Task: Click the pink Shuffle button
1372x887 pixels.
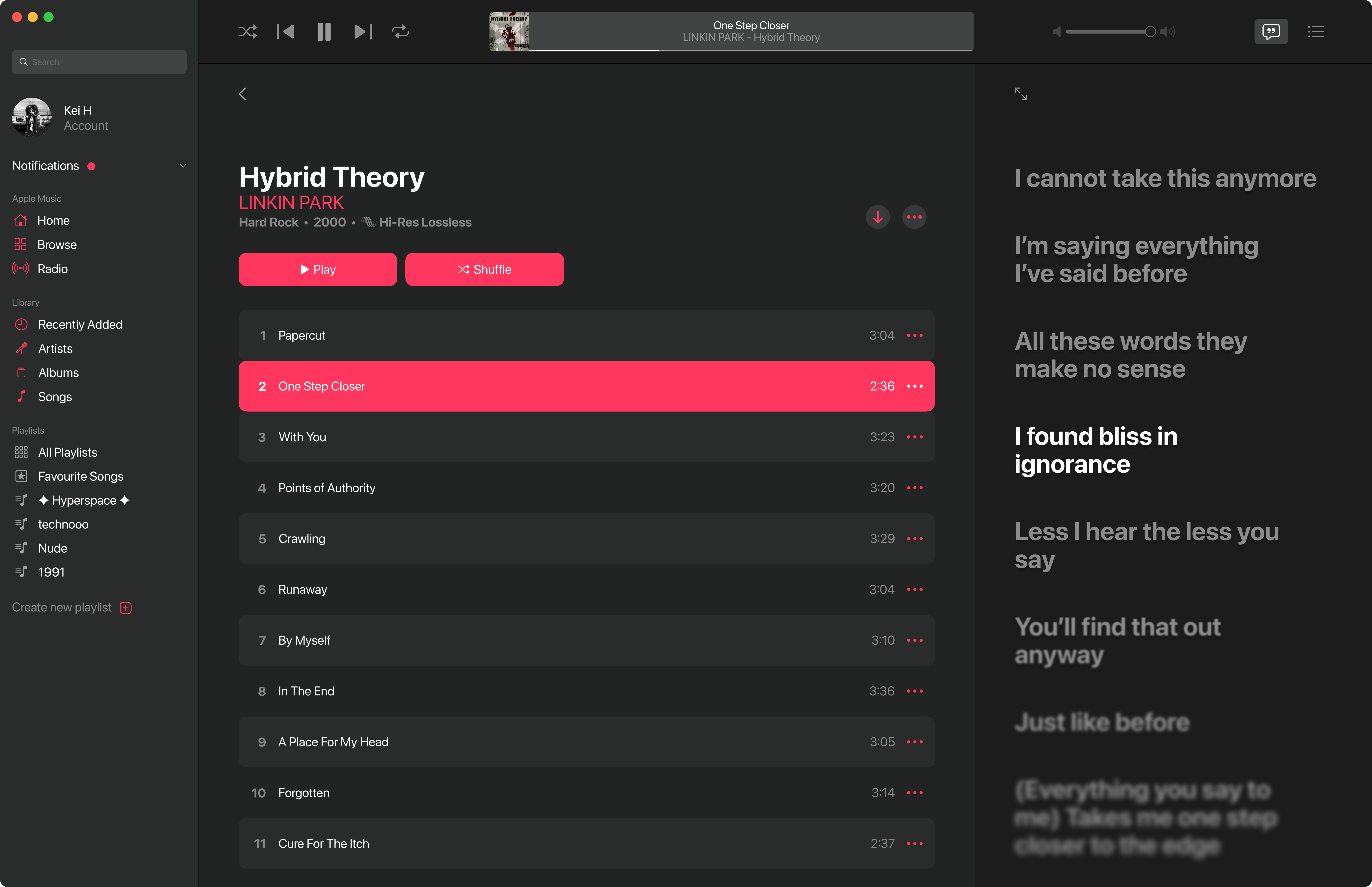Action: click(484, 270)
